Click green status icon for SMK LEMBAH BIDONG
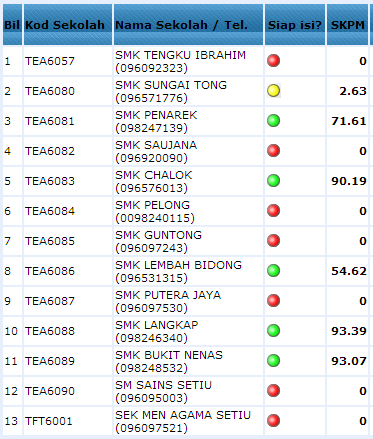 (x=273, y=271)
